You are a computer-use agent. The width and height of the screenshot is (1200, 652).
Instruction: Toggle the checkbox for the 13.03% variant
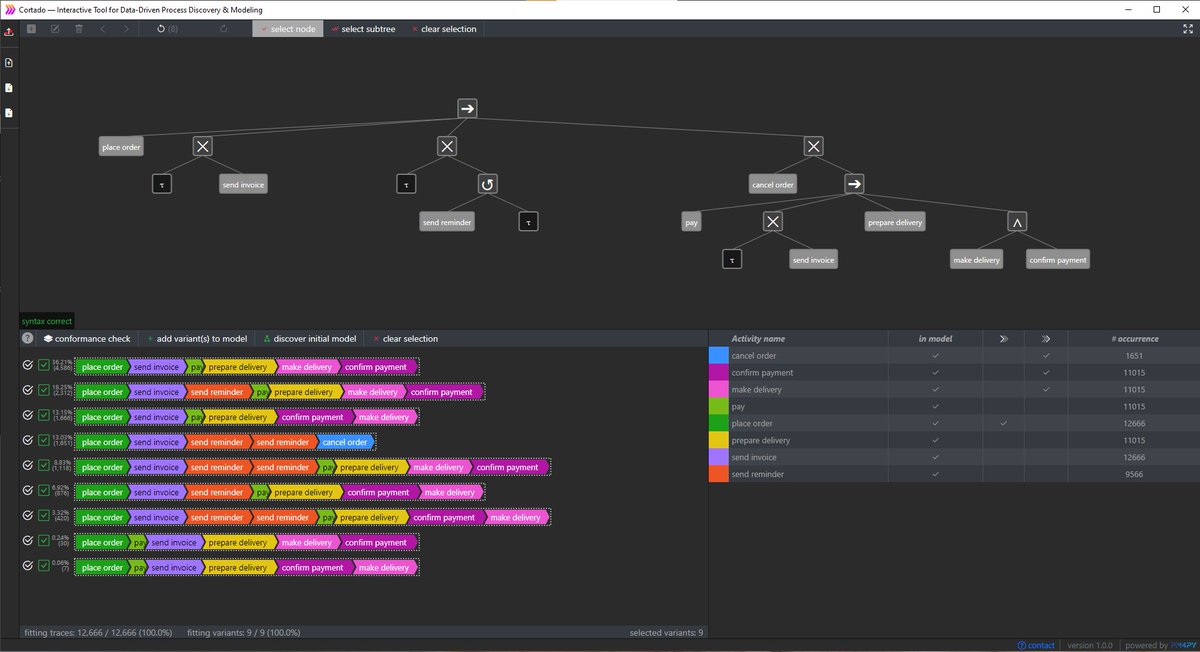click(43, 441)
